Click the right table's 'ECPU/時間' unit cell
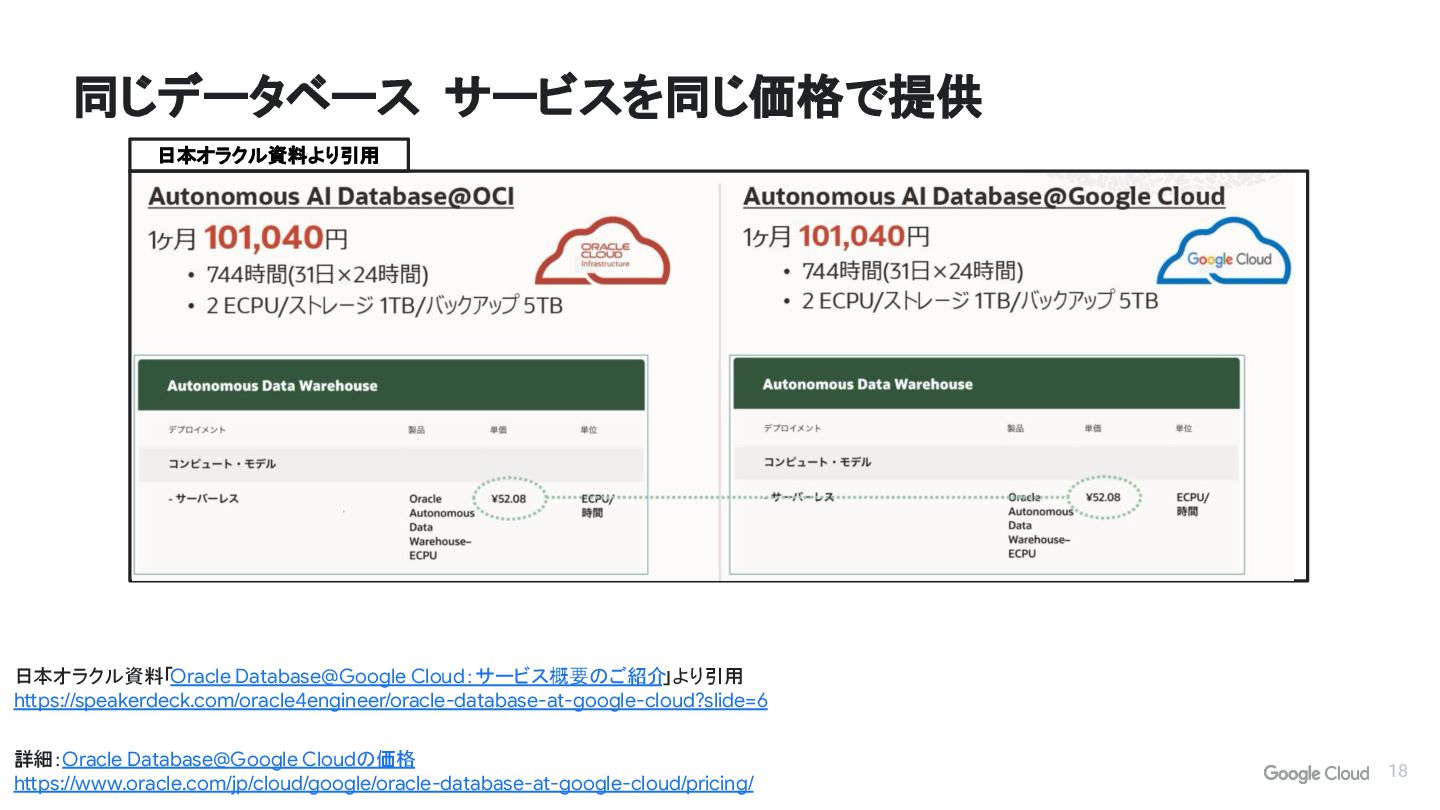Screen dimensions: 1440x810 coord(1193,503)
